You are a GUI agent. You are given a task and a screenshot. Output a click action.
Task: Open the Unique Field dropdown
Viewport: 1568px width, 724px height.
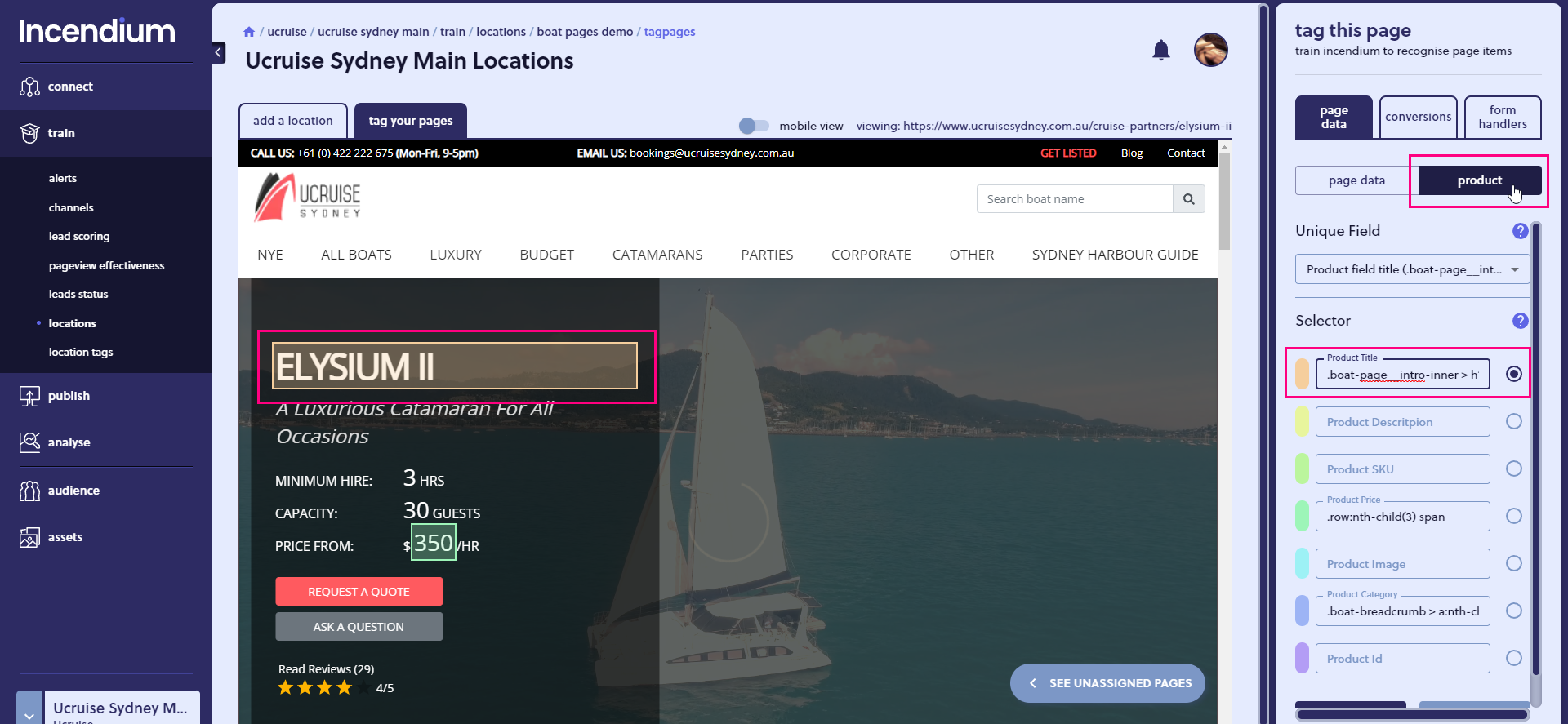[1413, 269]
